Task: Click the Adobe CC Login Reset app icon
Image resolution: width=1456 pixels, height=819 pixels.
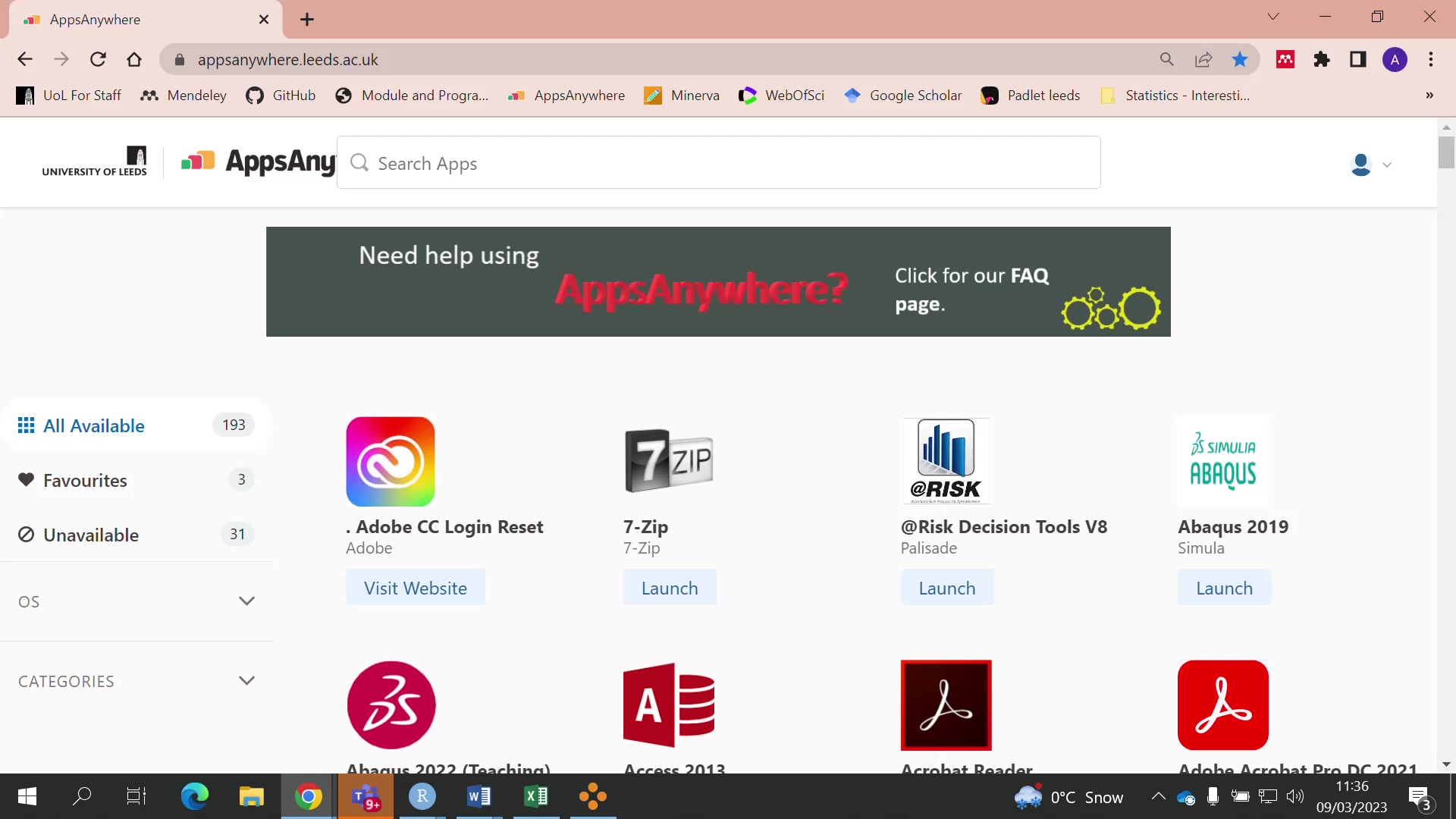Action: click(x=391, y=461)
